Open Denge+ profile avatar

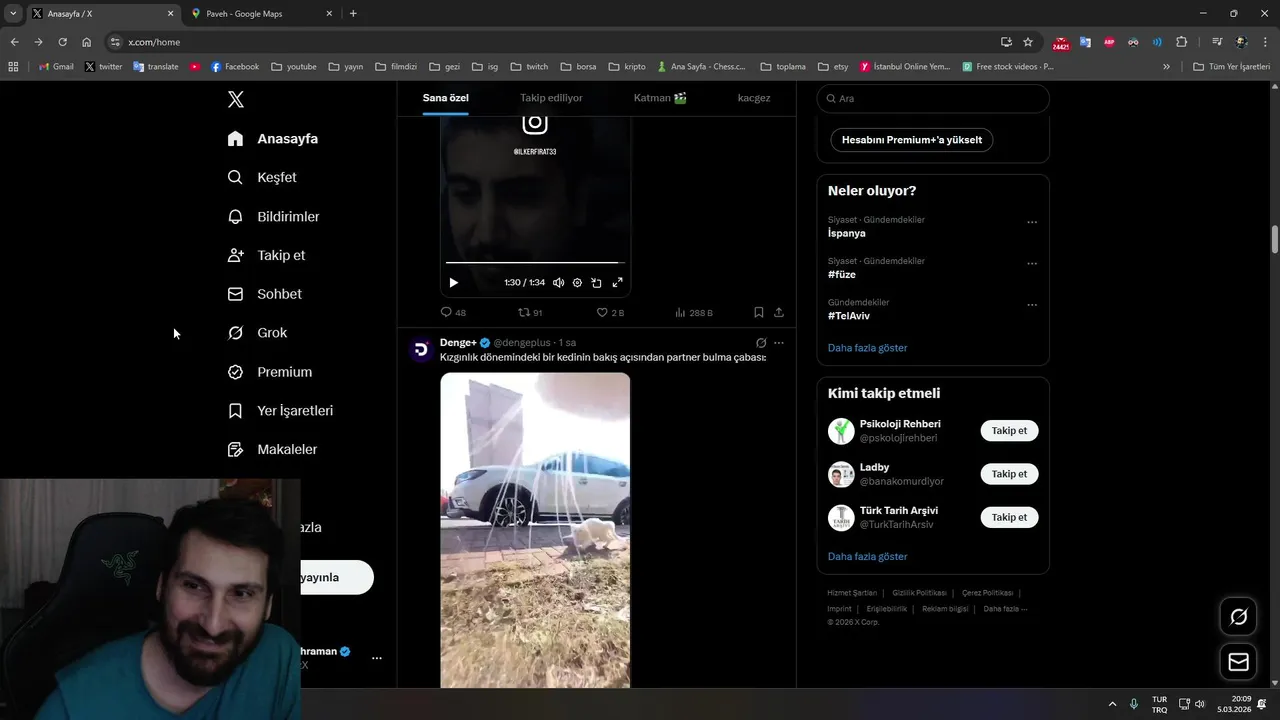point(421,349)
